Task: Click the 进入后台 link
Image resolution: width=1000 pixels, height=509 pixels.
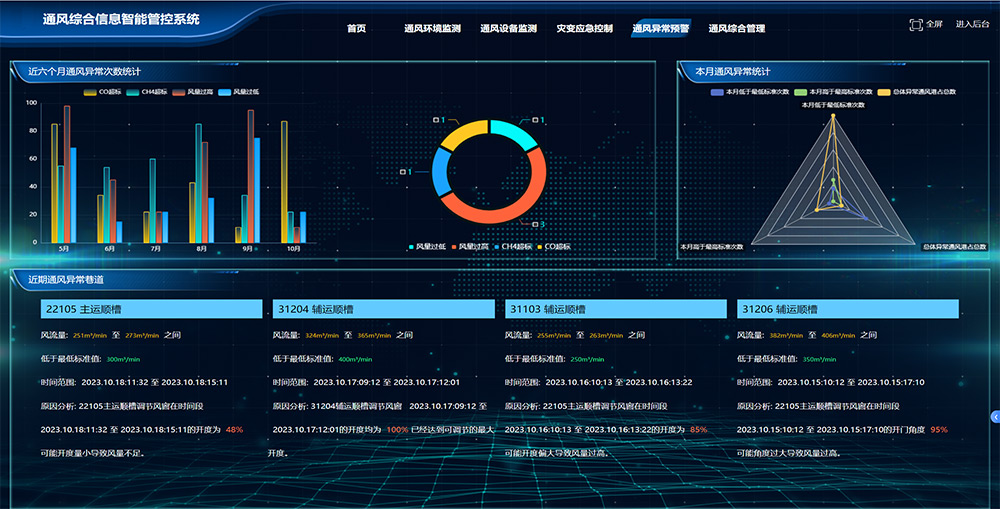Action: pyautogui.click(x=972, y=24)
